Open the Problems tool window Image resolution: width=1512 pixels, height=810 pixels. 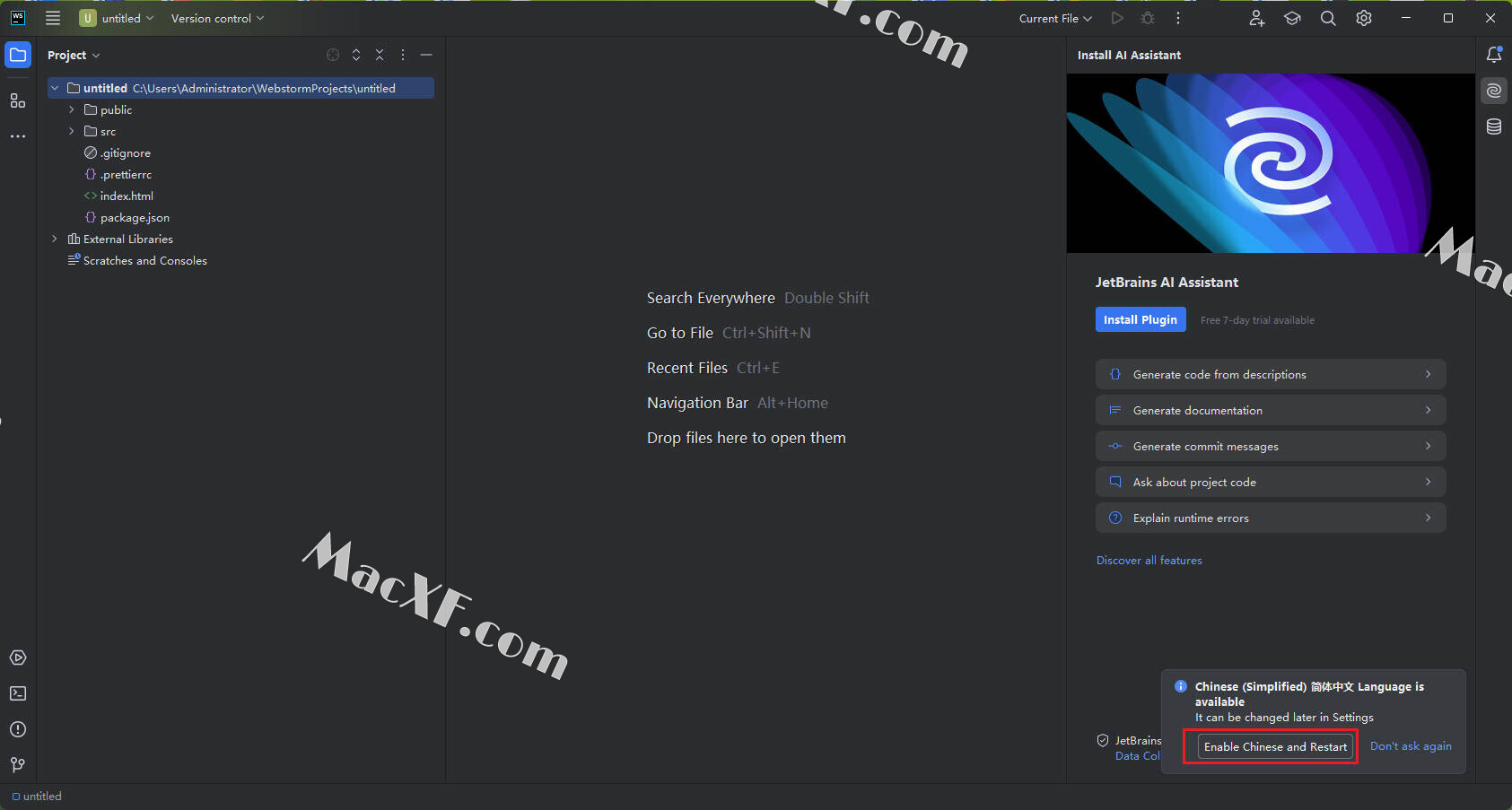coord(18,729)
